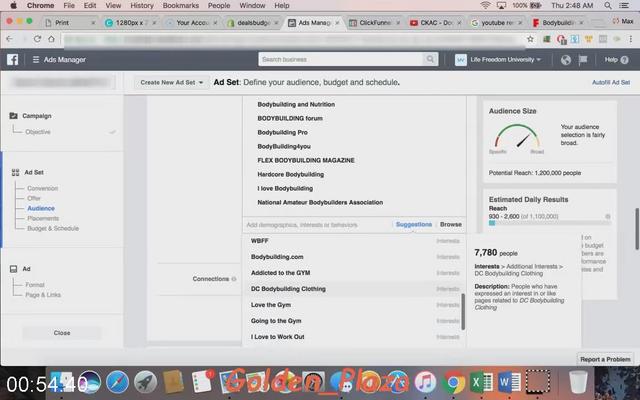Open Create New Ad Set dropdown
The image size is (640, 400).
(171, 82)
